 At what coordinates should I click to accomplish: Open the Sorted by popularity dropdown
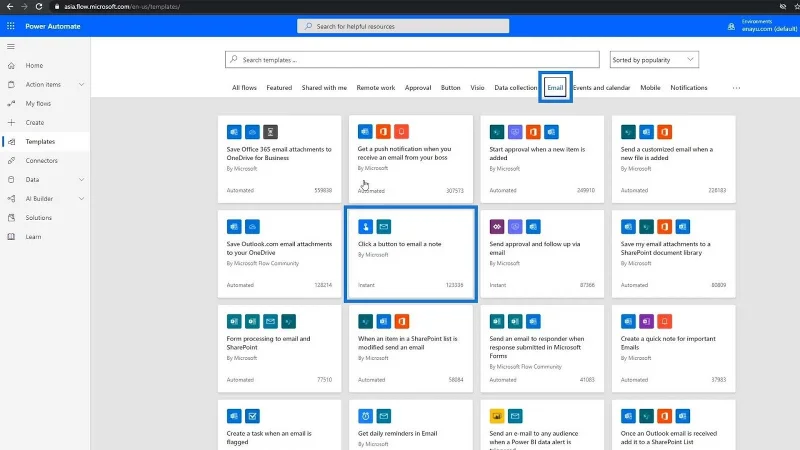pyautogui.click(x=654, y=60)
